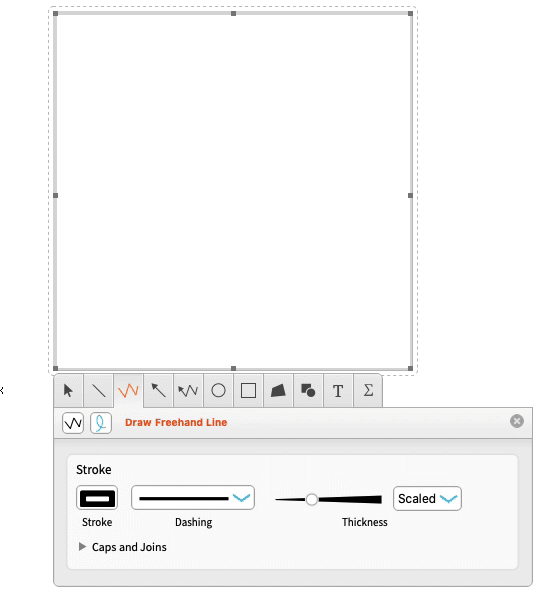Select the Sigma math input tool
This screenshot has width=538, height=592.
click(x=368, y=391)
